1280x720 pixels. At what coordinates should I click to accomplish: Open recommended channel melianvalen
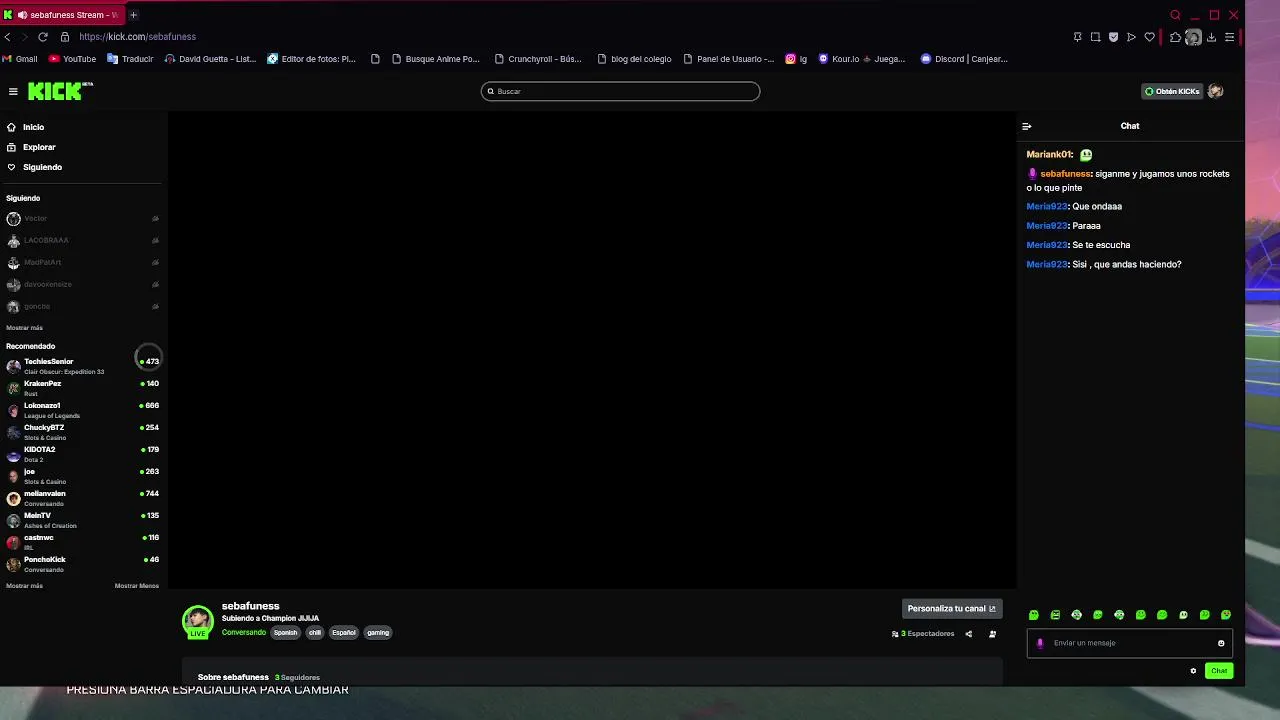(x=82, y=498)
